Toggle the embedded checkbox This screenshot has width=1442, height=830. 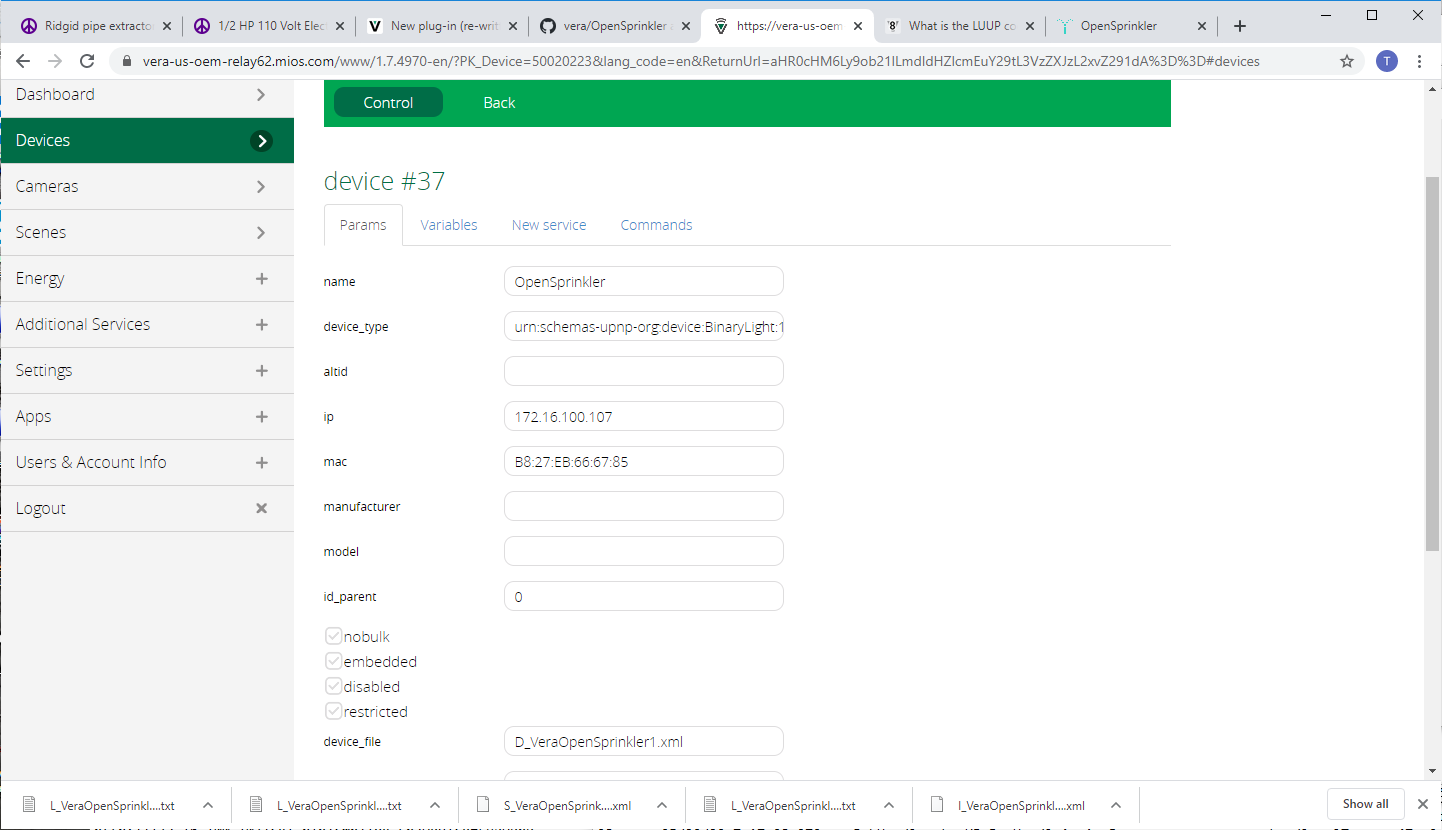click(334, 662)
